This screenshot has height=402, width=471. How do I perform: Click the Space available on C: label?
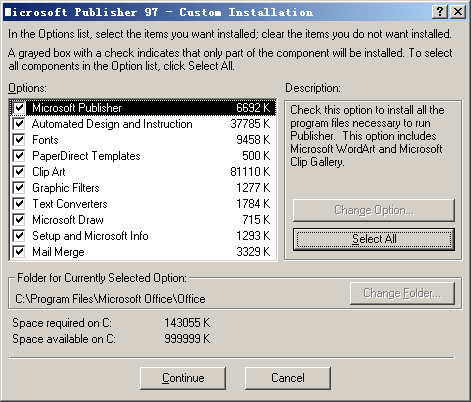coord(64,339)
